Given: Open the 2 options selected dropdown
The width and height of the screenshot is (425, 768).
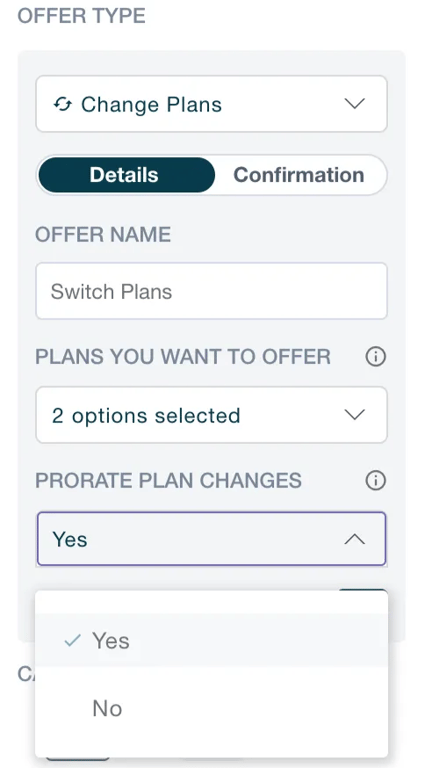Looking at the screenshot, I should pyautogui.click(x=212, y=415).
